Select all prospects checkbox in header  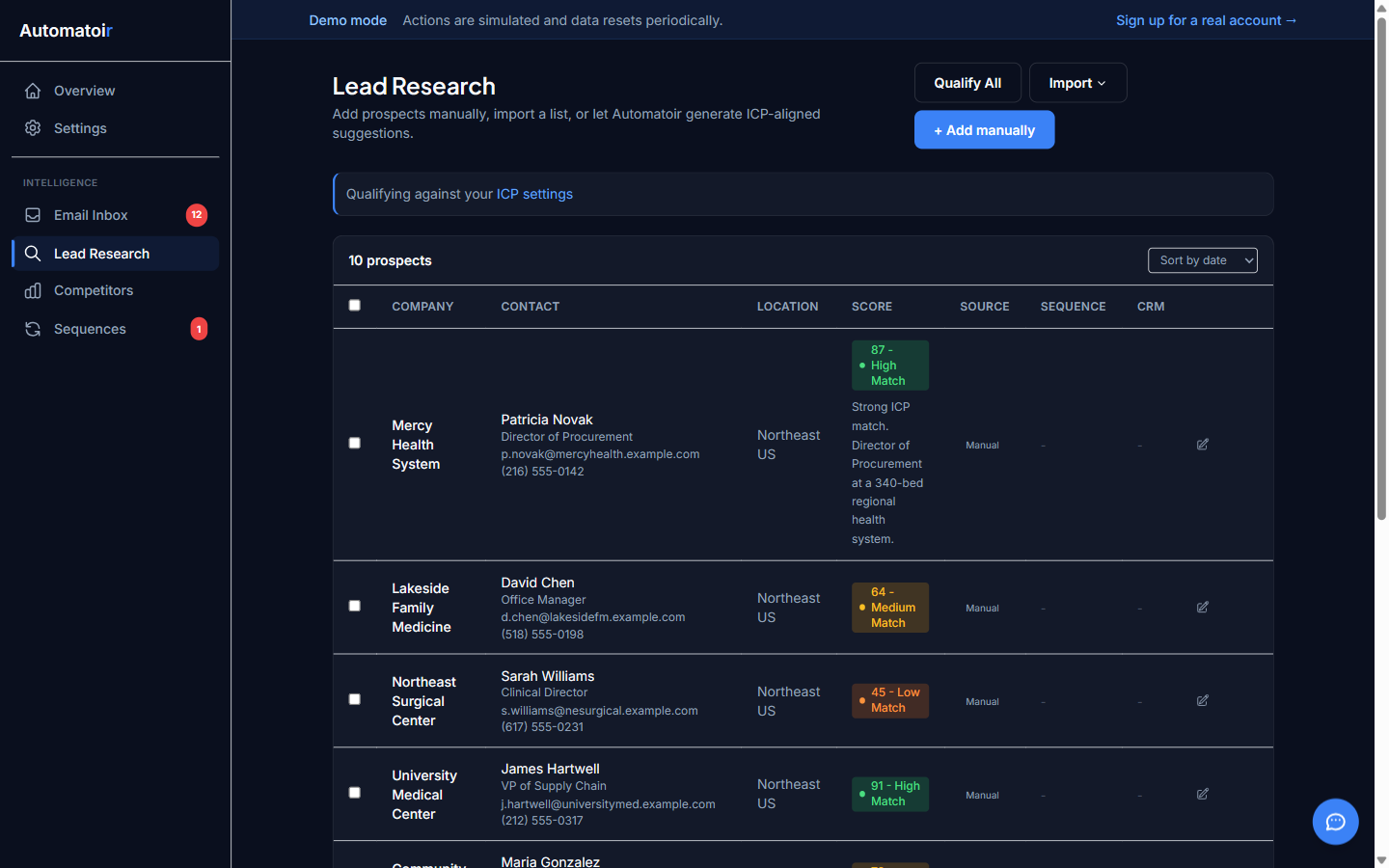point(354,305)
